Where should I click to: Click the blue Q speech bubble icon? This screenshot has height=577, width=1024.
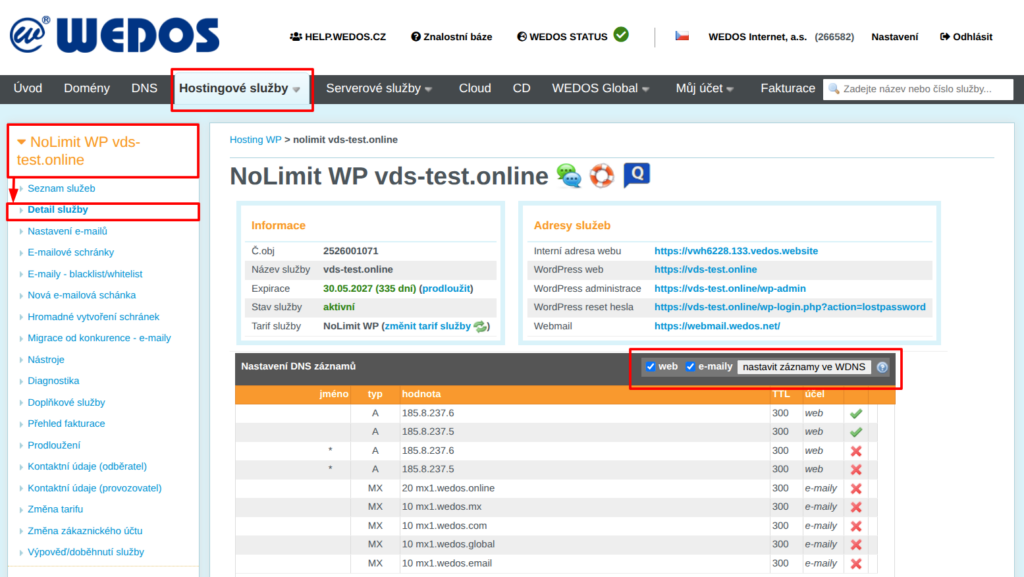coord(636,175)
